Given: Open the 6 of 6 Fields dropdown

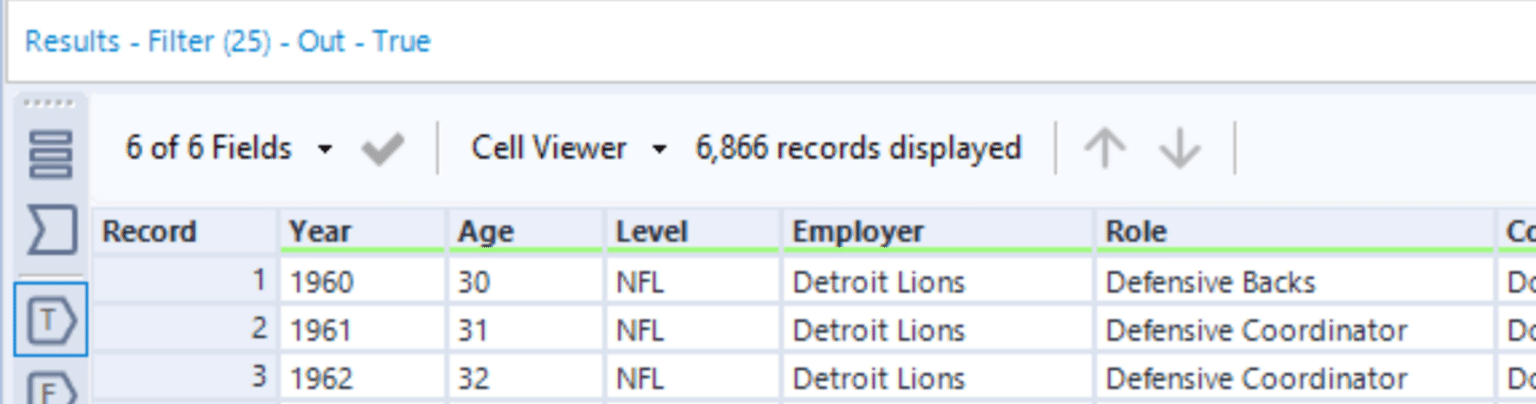Looking at the screenshot, I should [227, 149].
